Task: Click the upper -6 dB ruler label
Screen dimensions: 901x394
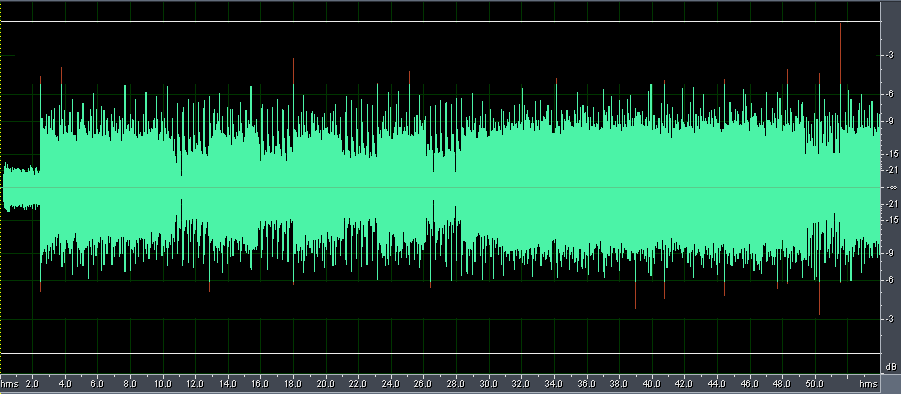Action: (x=891, y=94)
